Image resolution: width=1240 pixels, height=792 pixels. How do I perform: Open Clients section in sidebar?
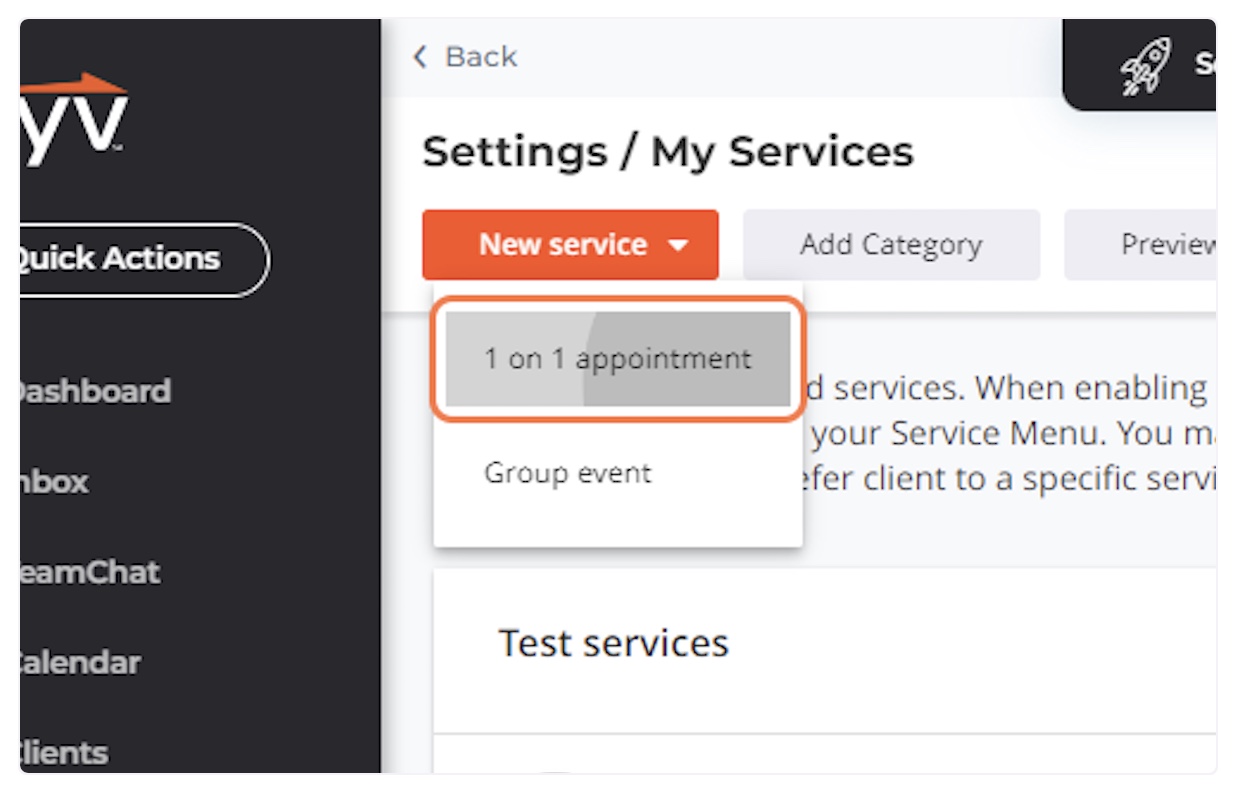(x=64, y=752)
